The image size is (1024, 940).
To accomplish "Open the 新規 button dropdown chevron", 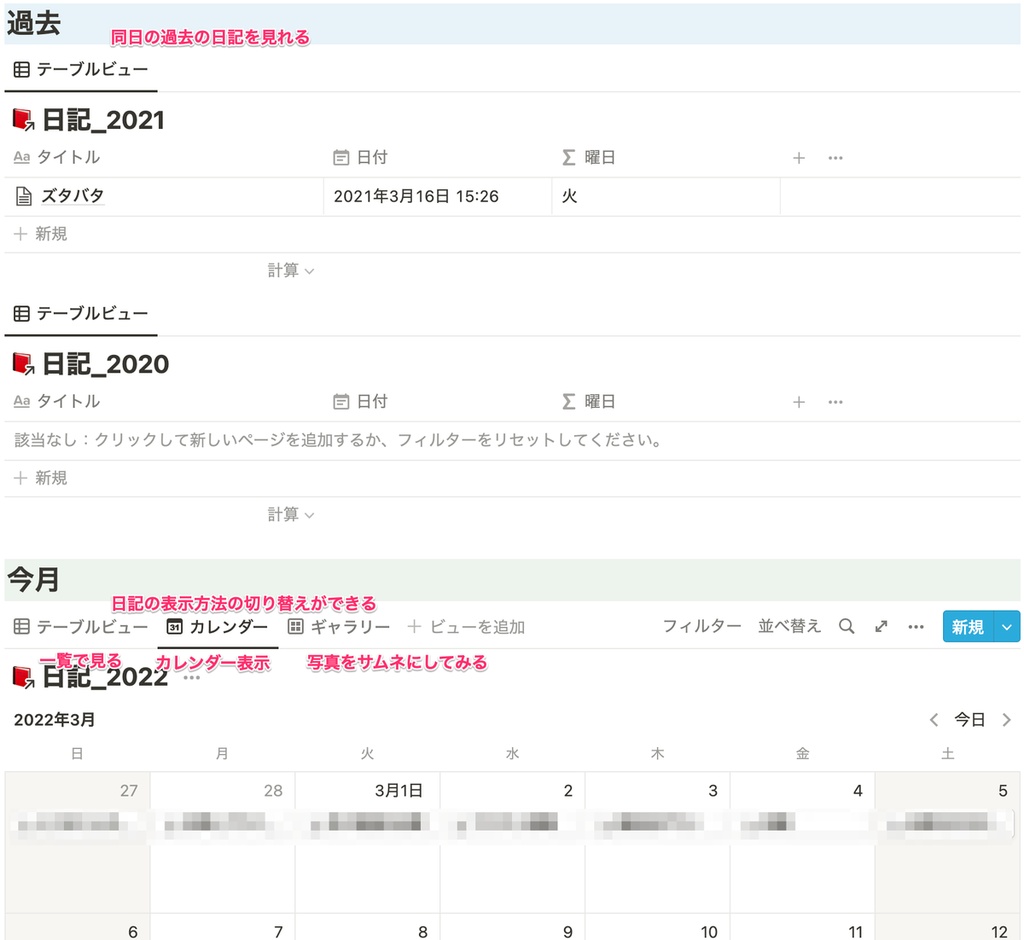I will tap(1008, 626).
